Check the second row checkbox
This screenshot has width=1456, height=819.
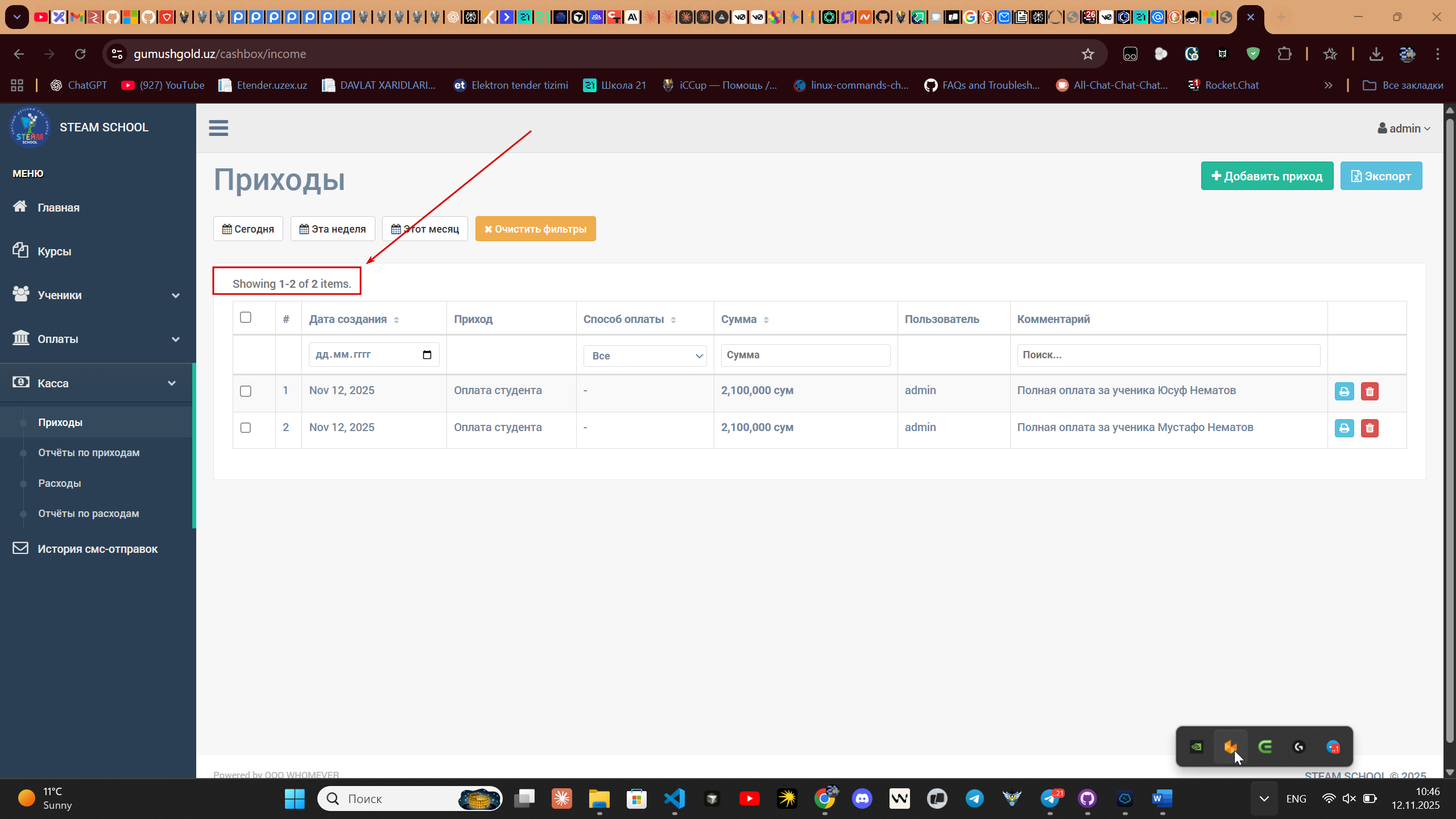click(x=246, y=428)
